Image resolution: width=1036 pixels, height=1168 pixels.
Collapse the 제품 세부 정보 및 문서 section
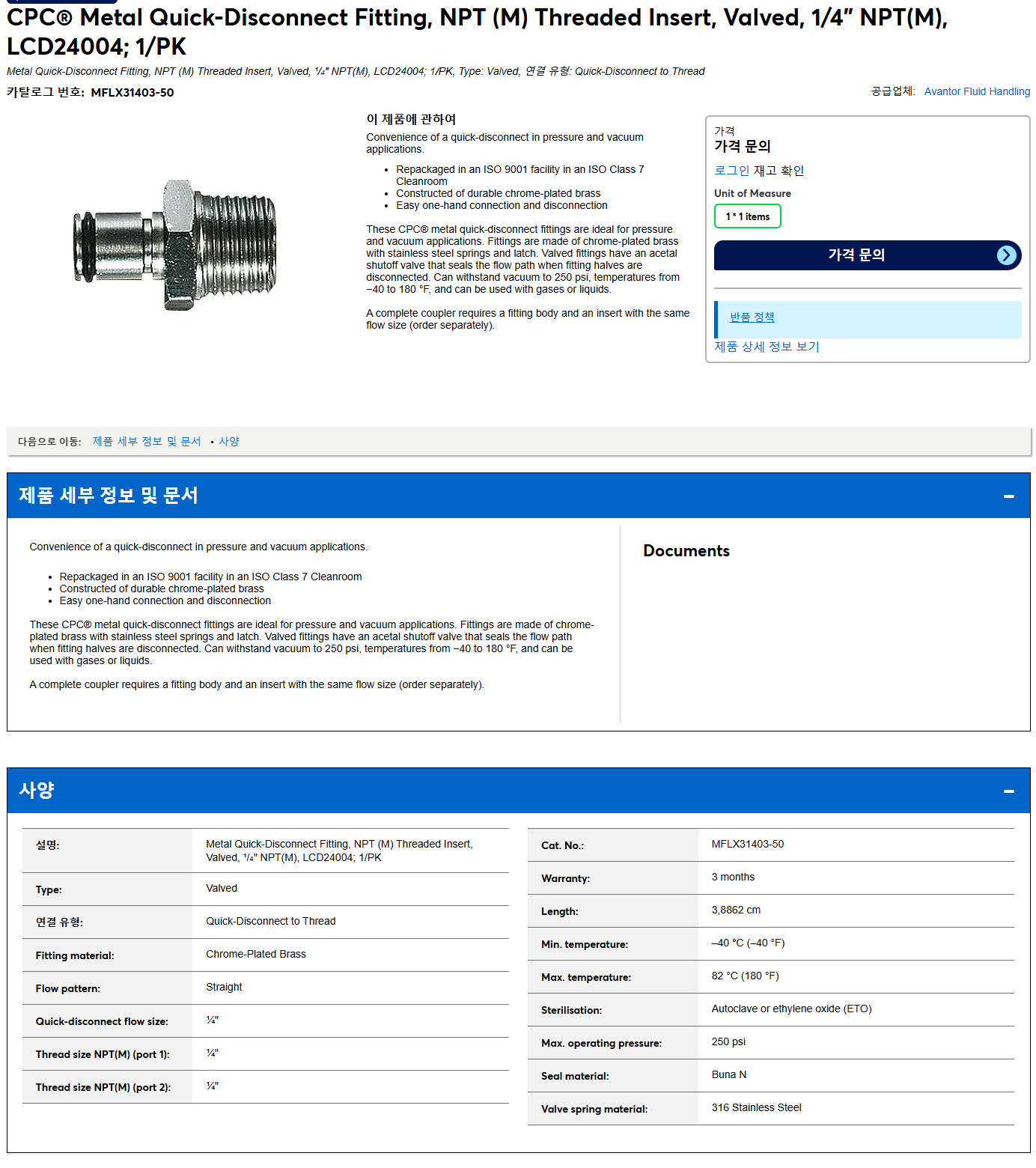1008,496
